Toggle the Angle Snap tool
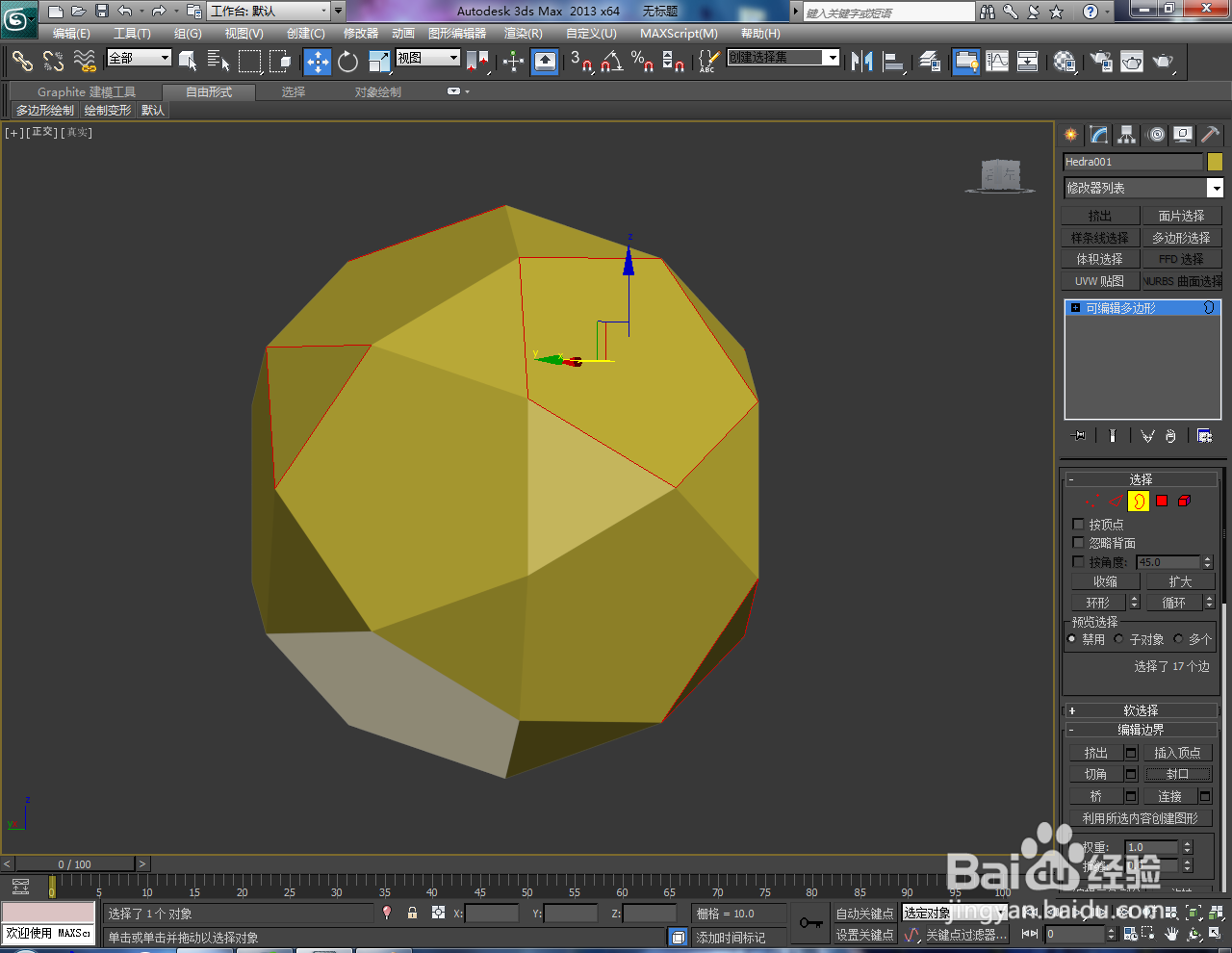Viewport: 1232px width, 953px height. click(612, 62)
